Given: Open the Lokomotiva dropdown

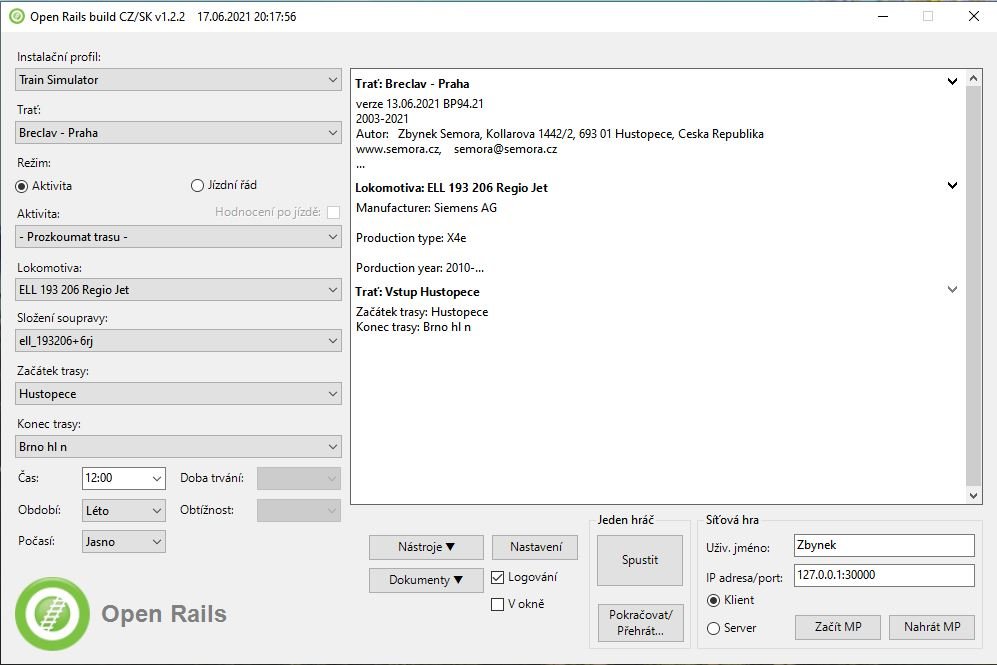Looking at the screenshot, I should [178, 290].
